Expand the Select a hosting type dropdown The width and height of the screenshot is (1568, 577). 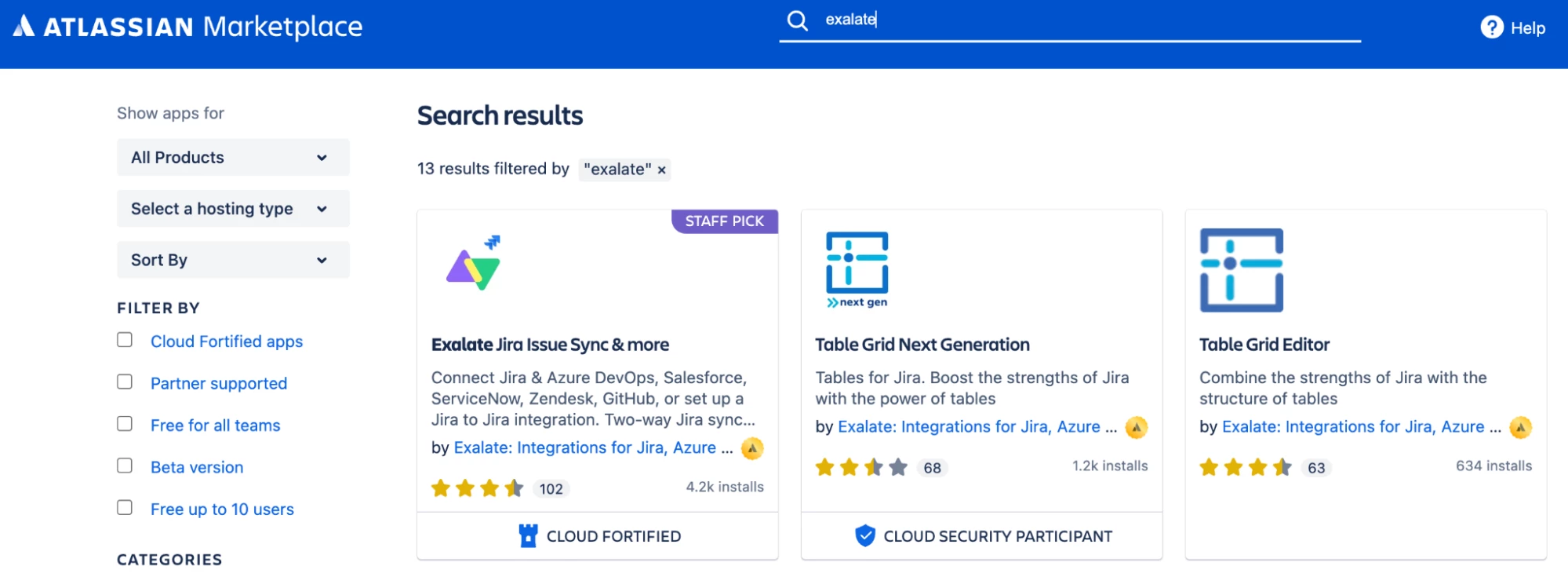(x=233, y=209)
